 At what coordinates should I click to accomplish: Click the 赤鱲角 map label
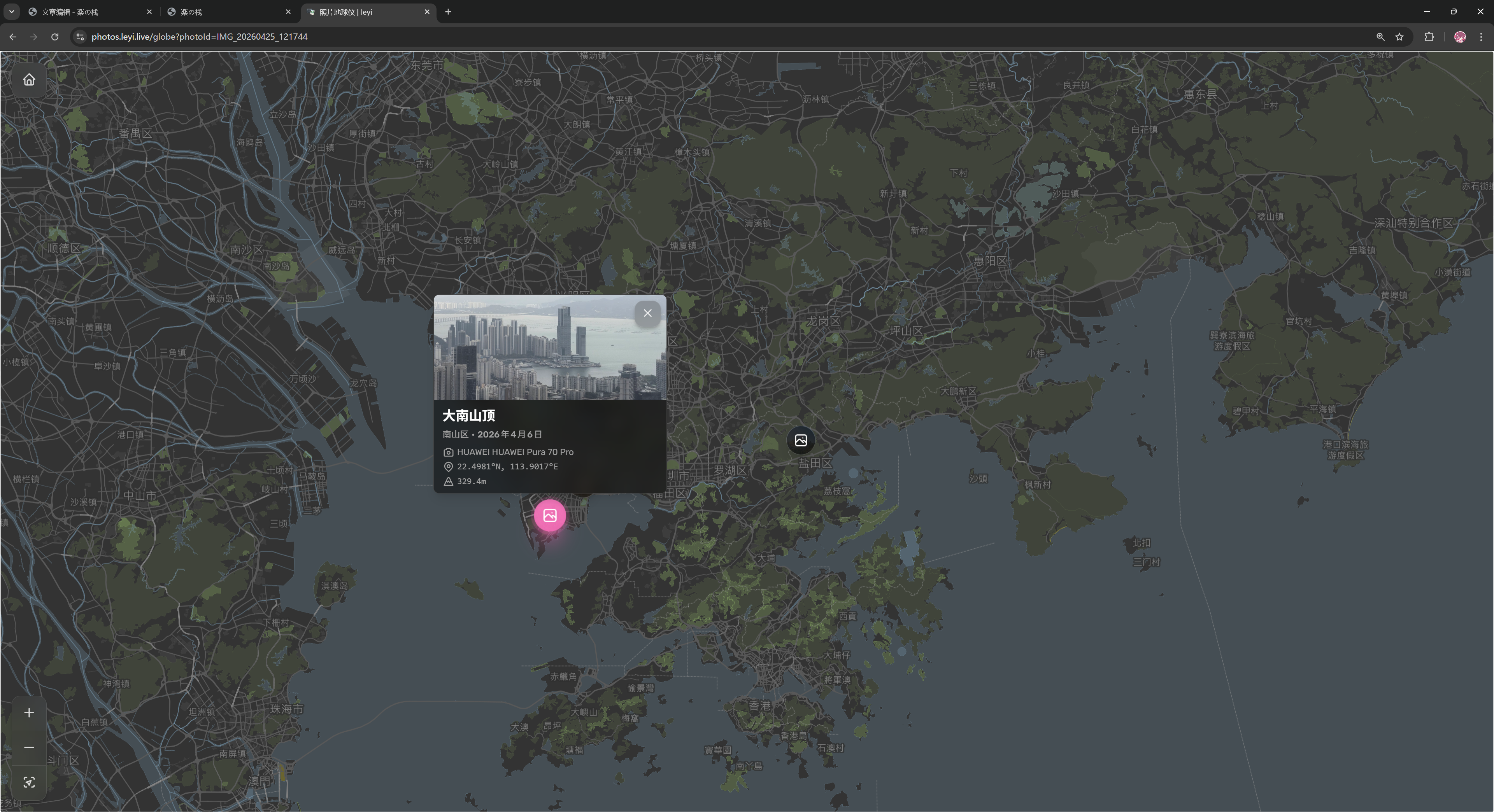pos(564,676)
